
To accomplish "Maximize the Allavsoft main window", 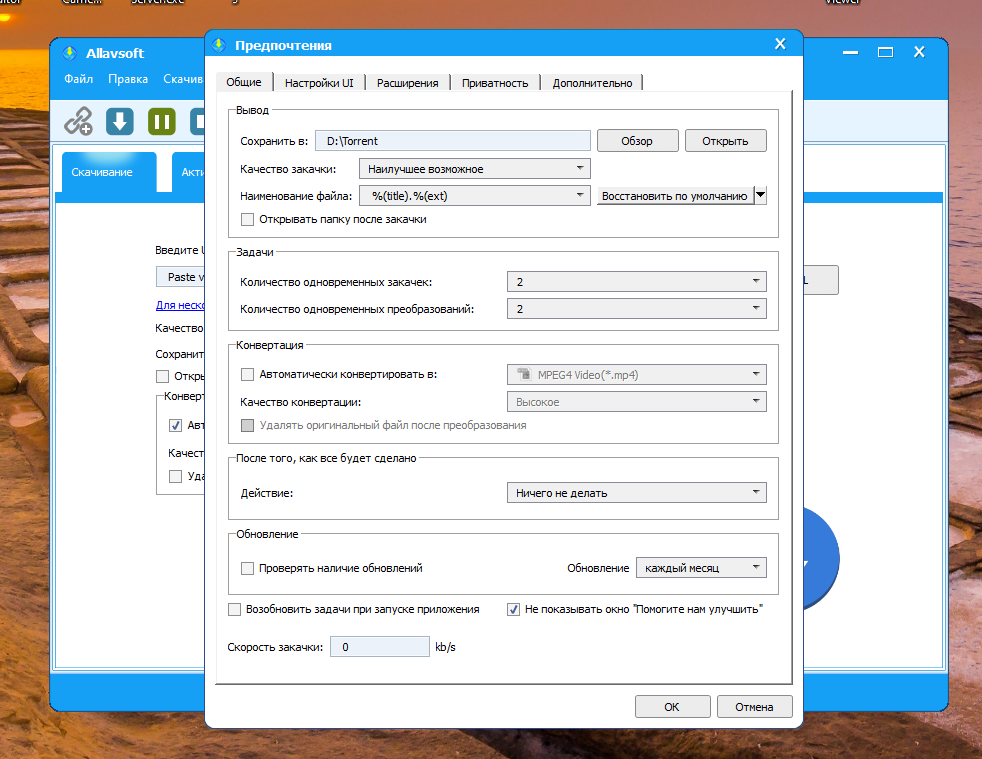I will [x=884, y=52].
